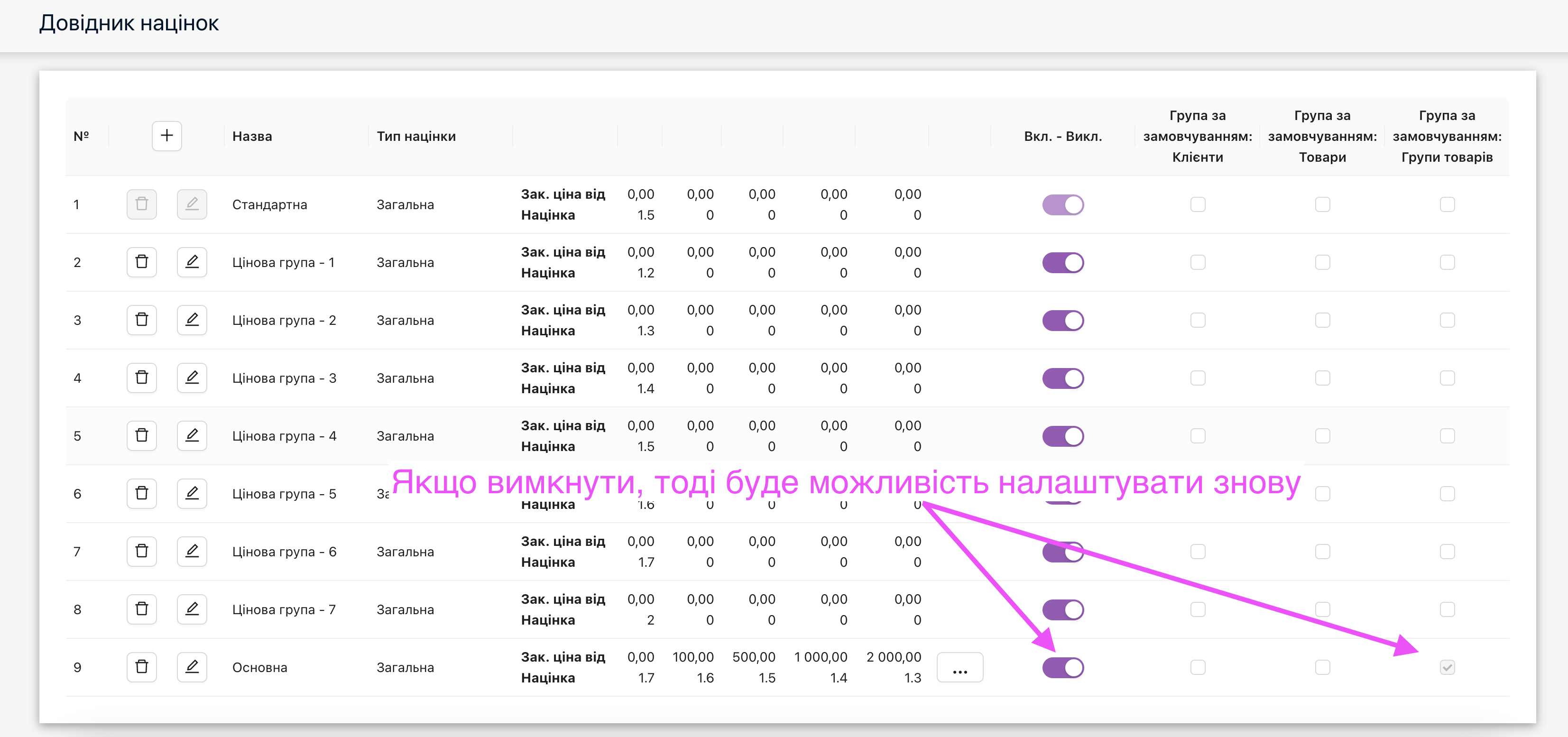The height and width of the screenshot is (737, 1568).
Task: Switch off Цінова група - 7 toggle
Action: 1063,610
